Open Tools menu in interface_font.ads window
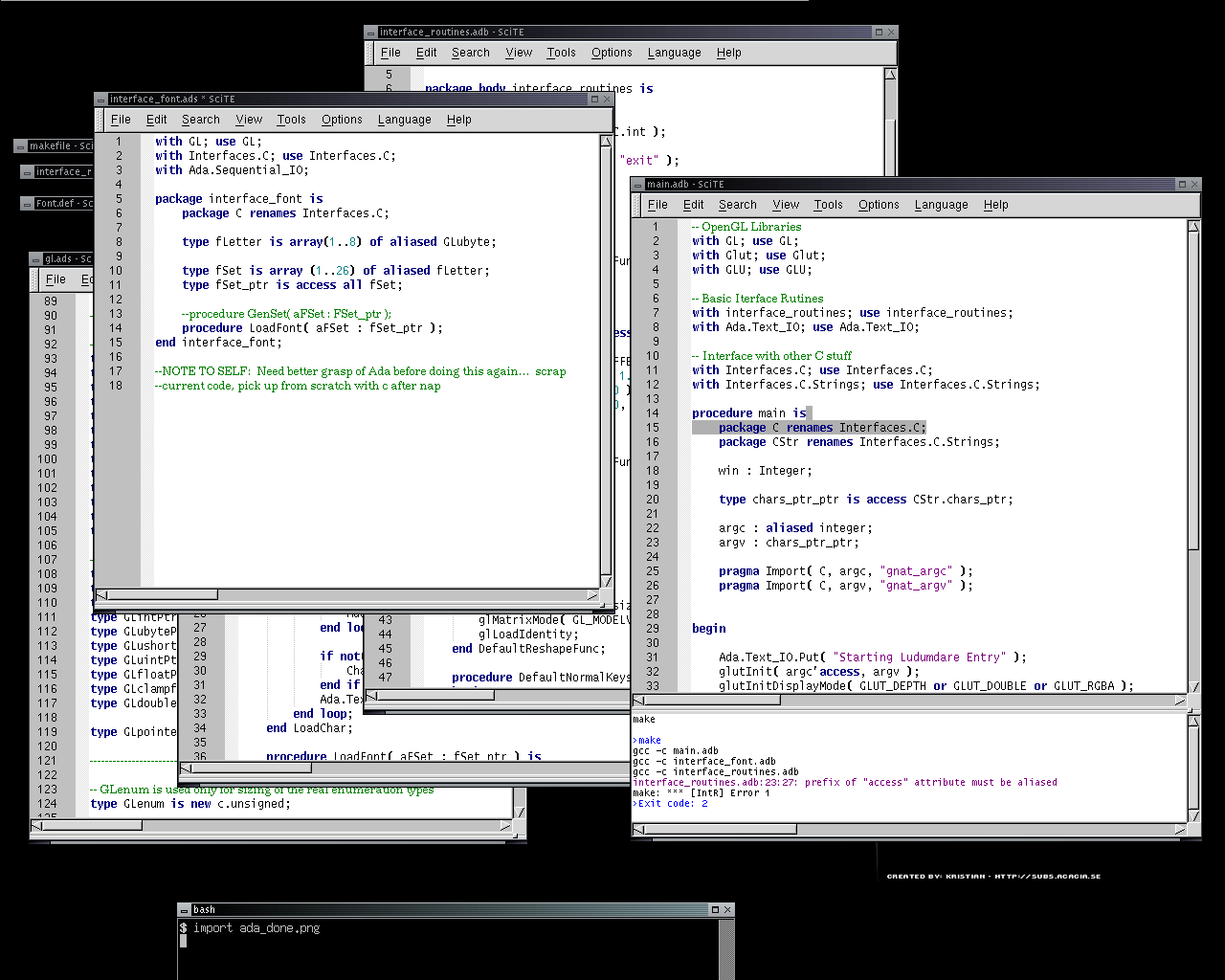Viewport: 1225px width, 980px height. 291,120
